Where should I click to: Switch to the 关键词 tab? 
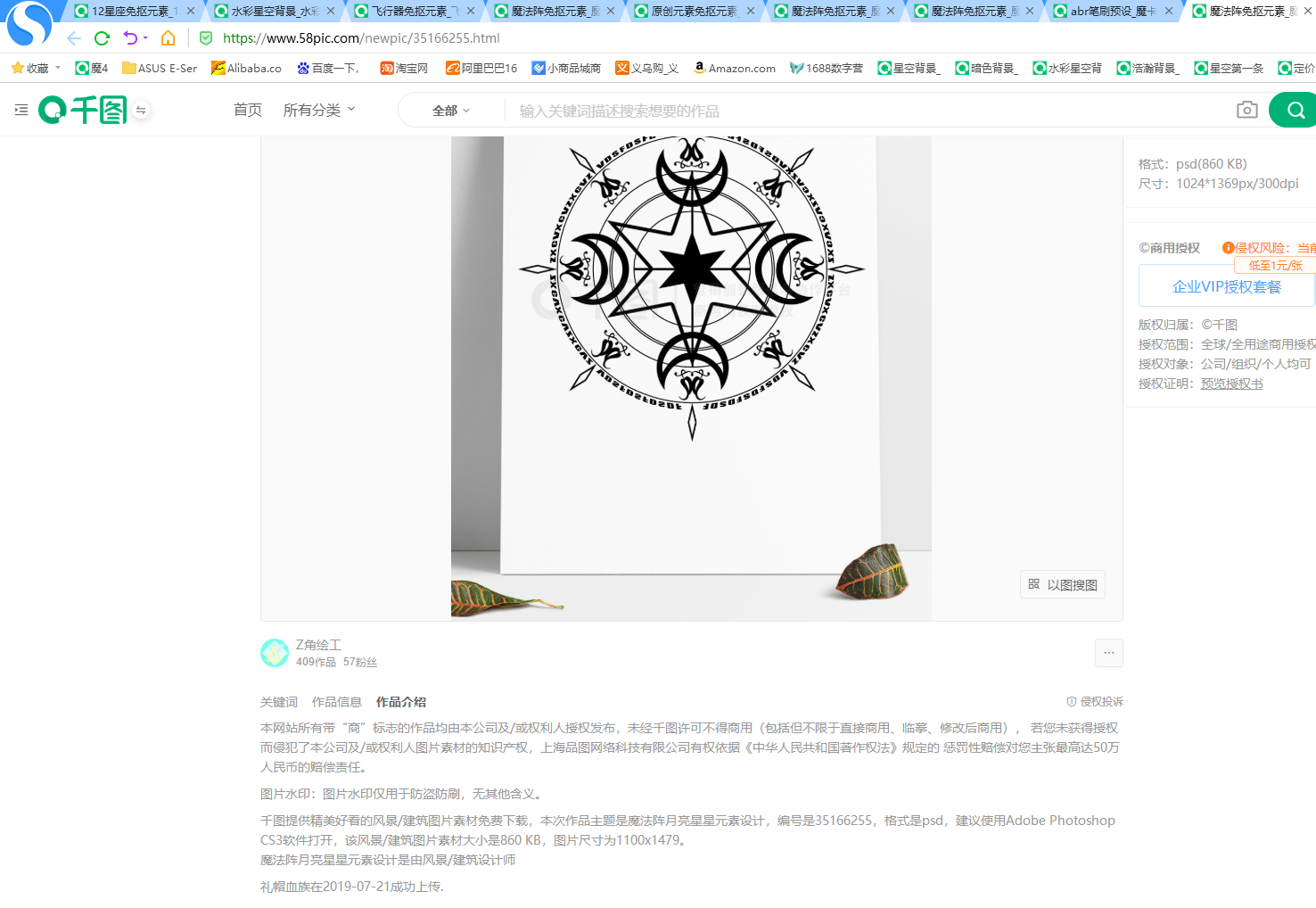[x=279, y=702]
